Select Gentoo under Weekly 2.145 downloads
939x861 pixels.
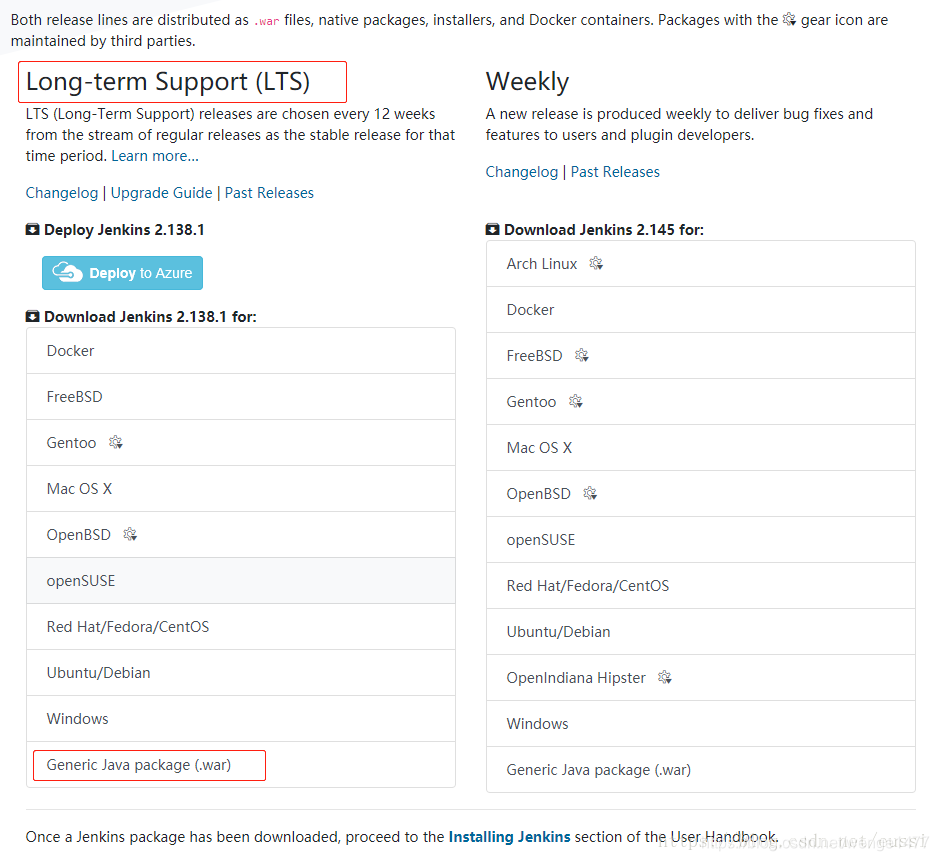701,402
